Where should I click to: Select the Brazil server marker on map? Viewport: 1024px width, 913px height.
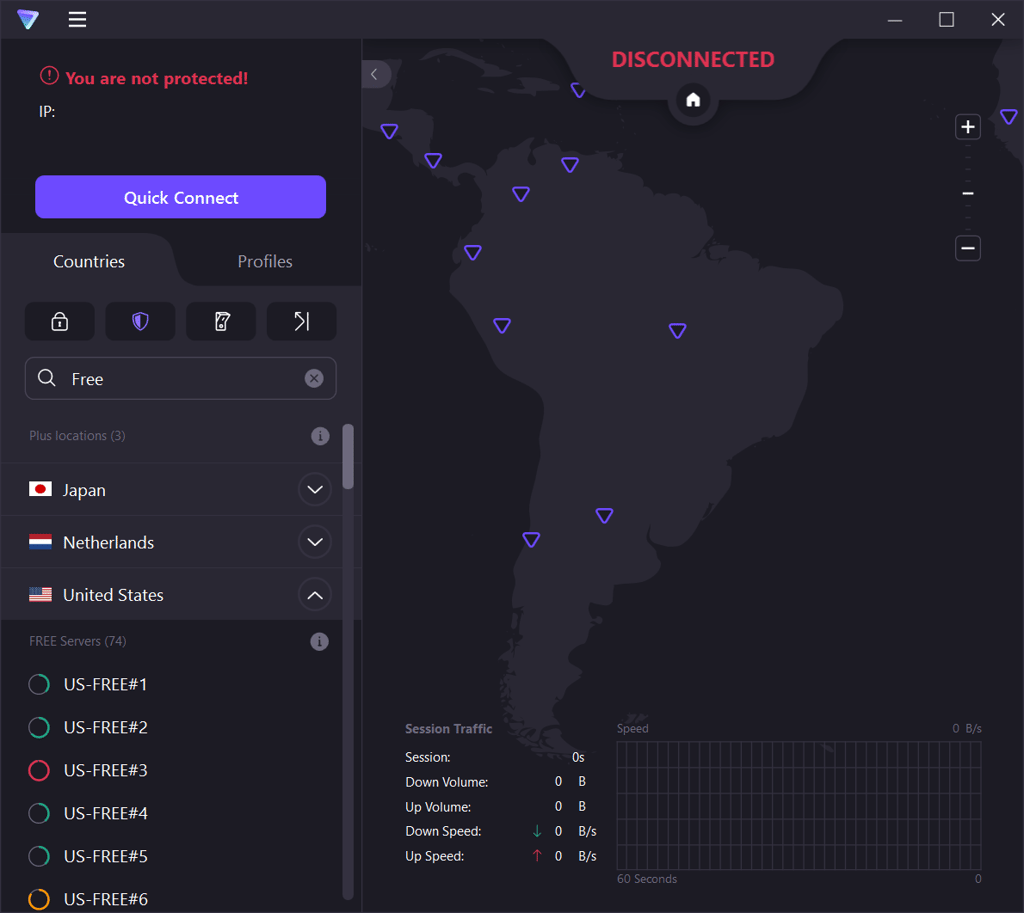click(677, 330)
